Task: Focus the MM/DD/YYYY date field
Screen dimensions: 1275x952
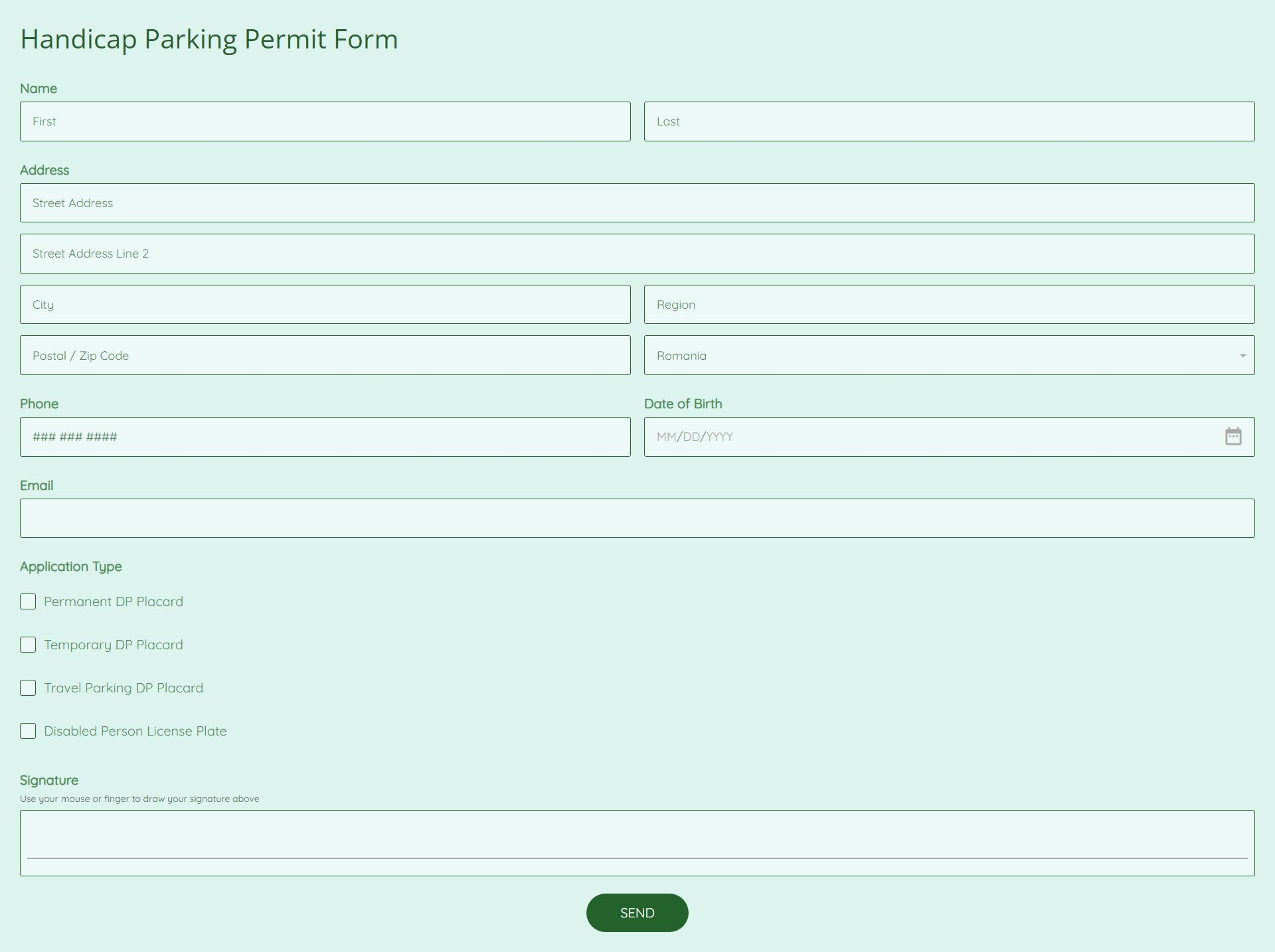Action: 930,437
